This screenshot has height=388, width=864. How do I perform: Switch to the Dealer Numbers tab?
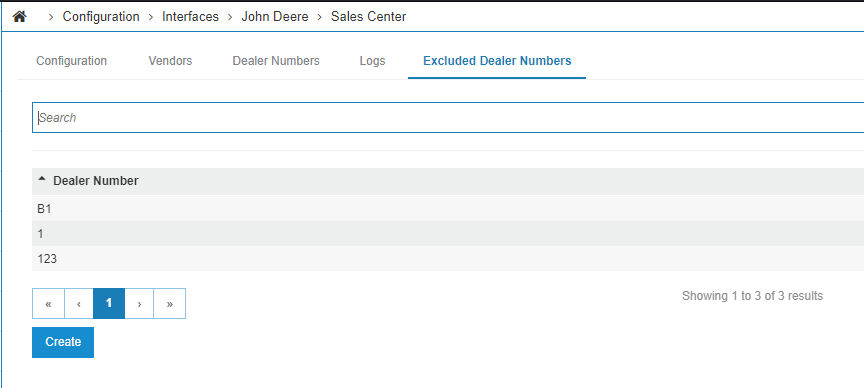coord(276,61)
